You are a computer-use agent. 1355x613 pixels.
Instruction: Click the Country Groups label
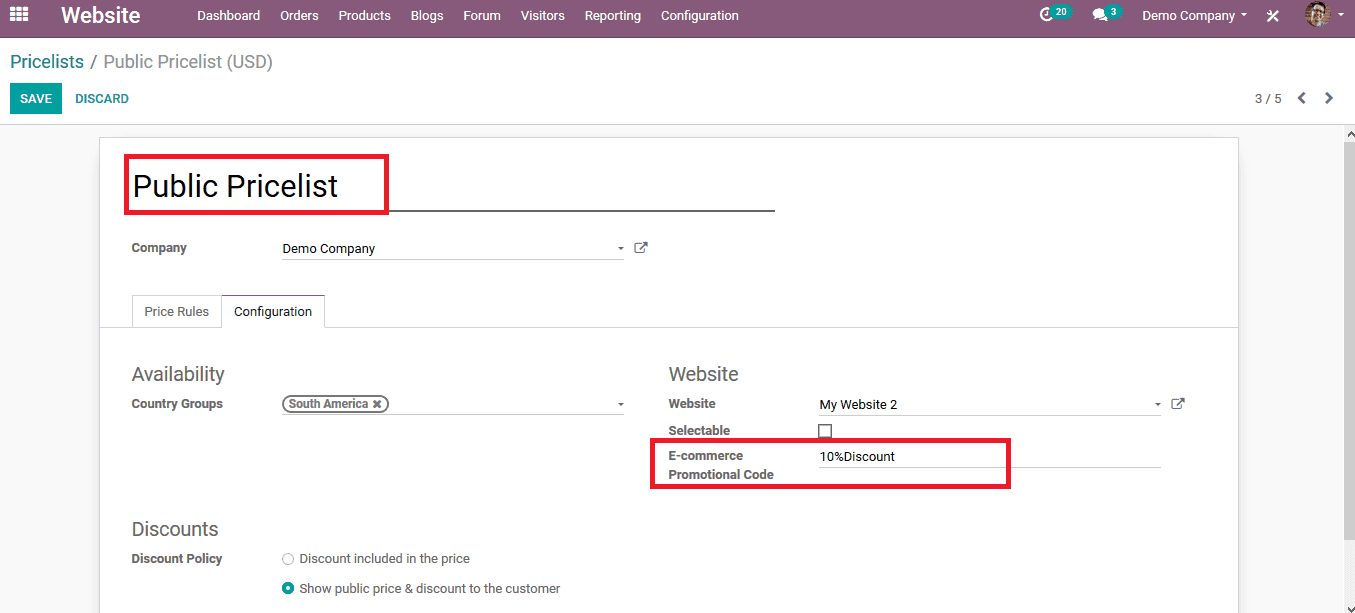177,404
